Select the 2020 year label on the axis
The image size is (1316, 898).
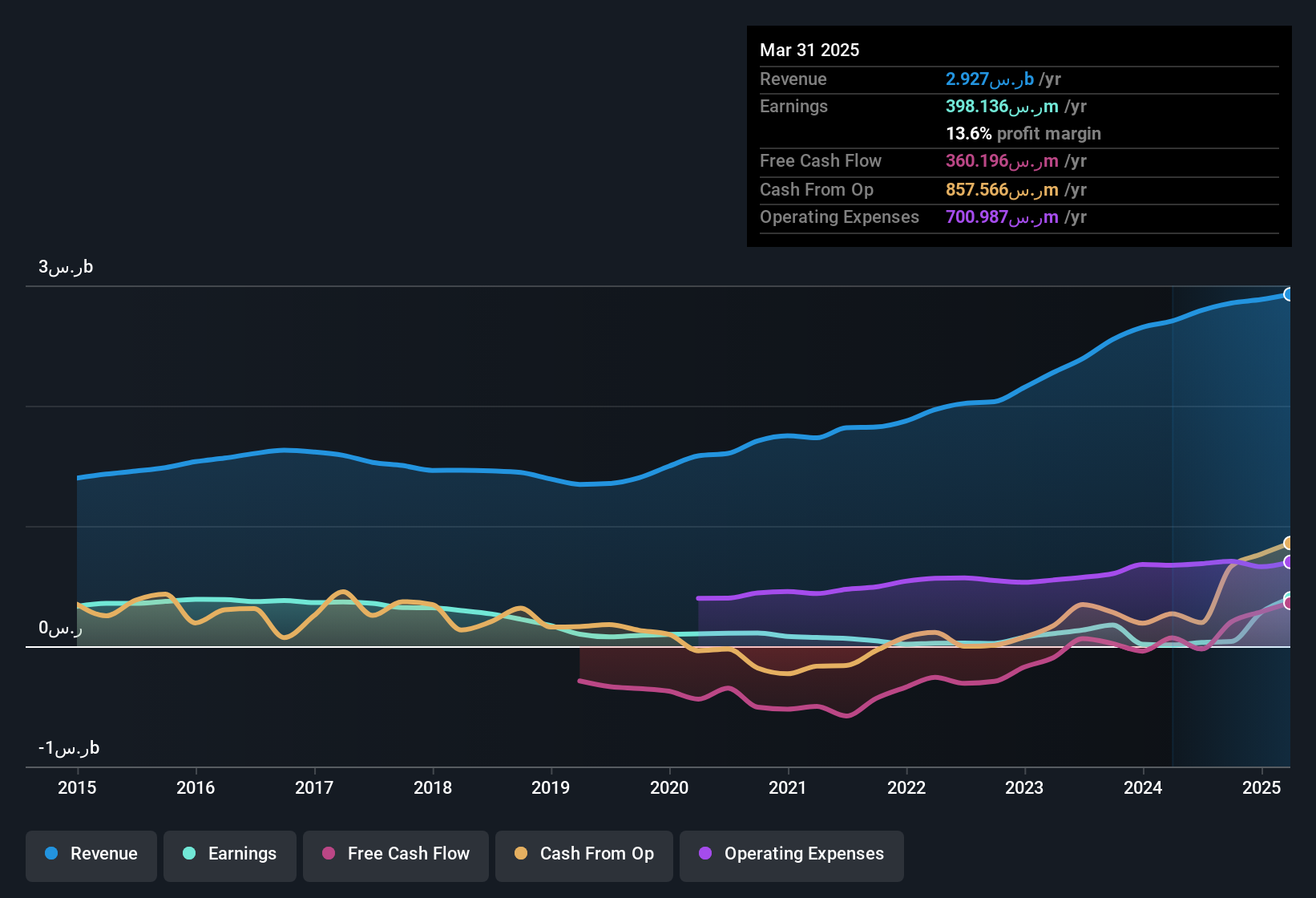668,788
